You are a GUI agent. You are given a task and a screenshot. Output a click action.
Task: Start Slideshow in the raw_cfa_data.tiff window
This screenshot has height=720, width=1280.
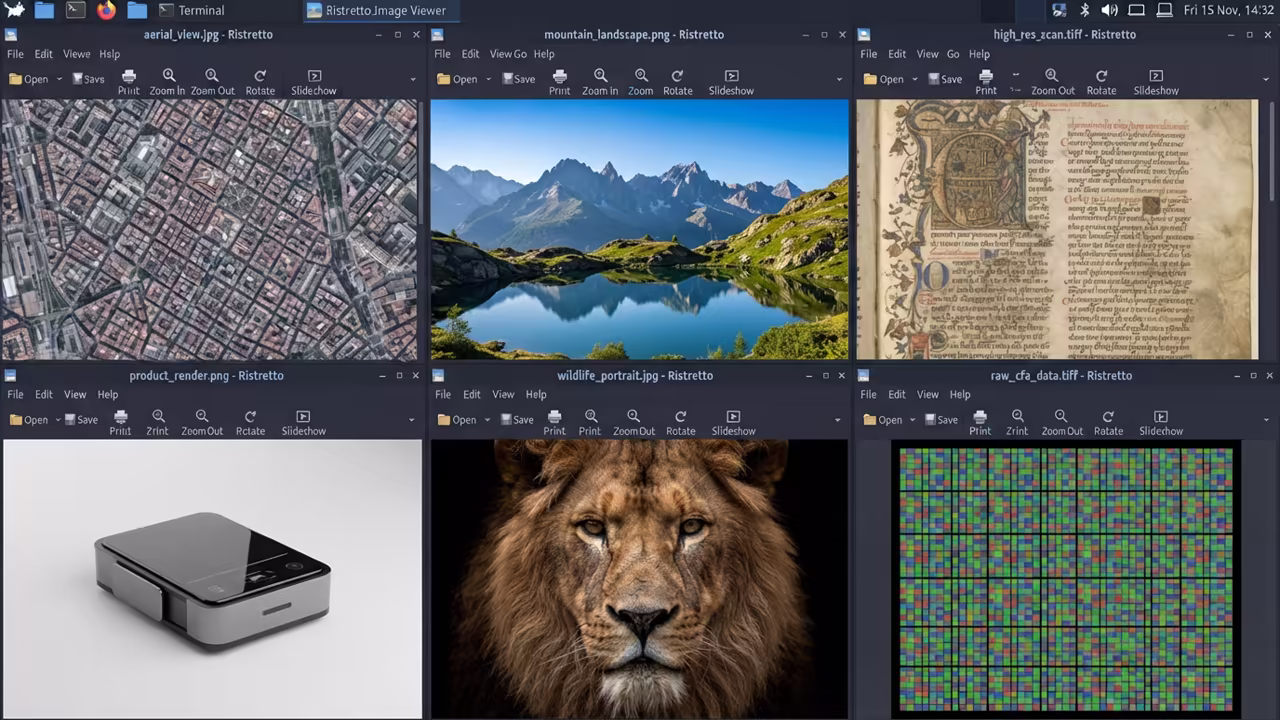click(1161, 423)
